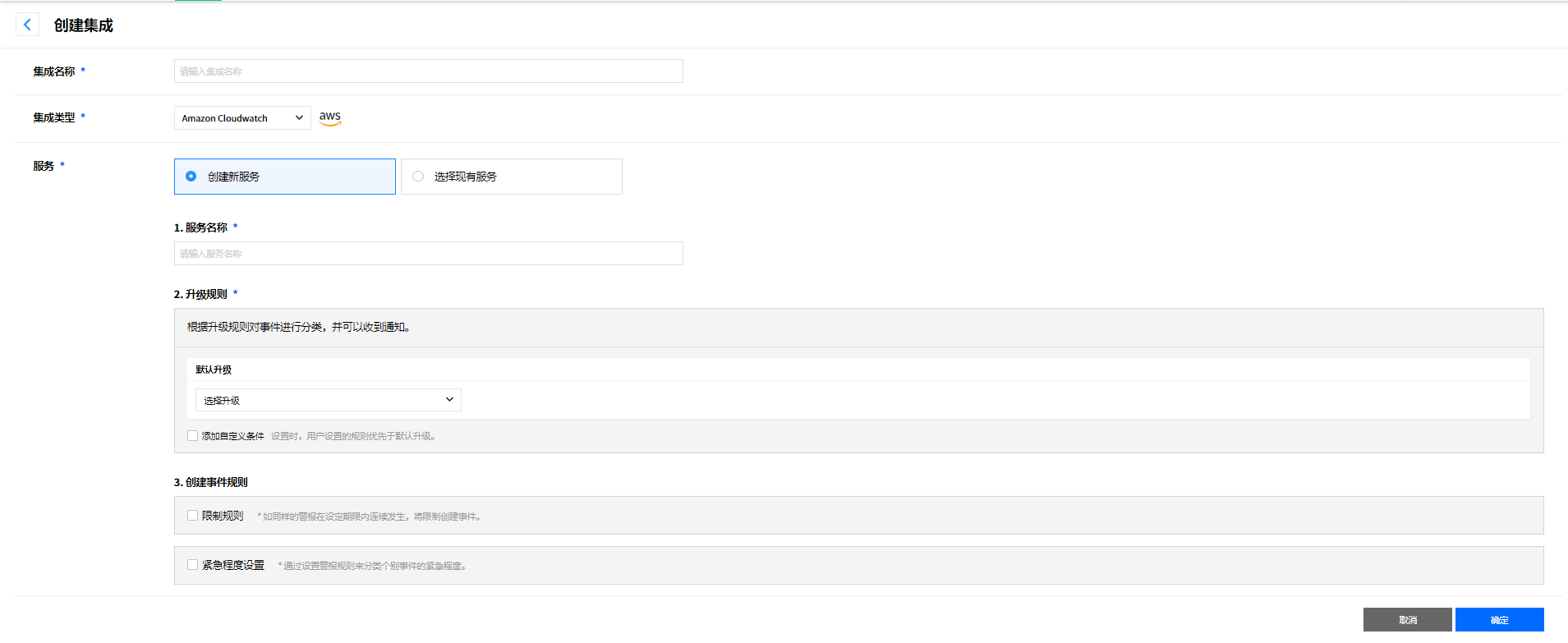The width and height of the screenshot is (1568, 643).
Task: Enable the 添加自定义条件 checkbox
Action: coord(193,436)
